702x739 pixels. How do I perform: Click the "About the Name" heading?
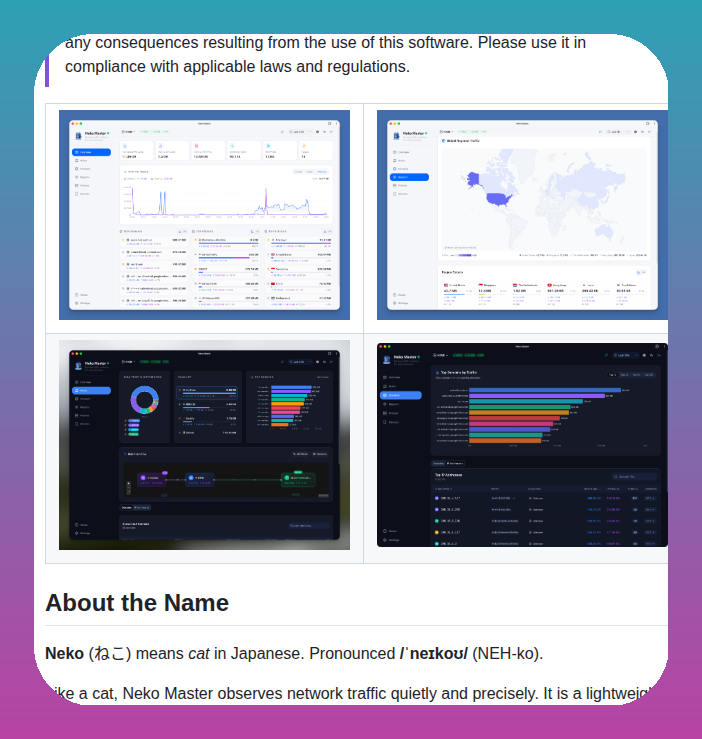coord(137,603)
